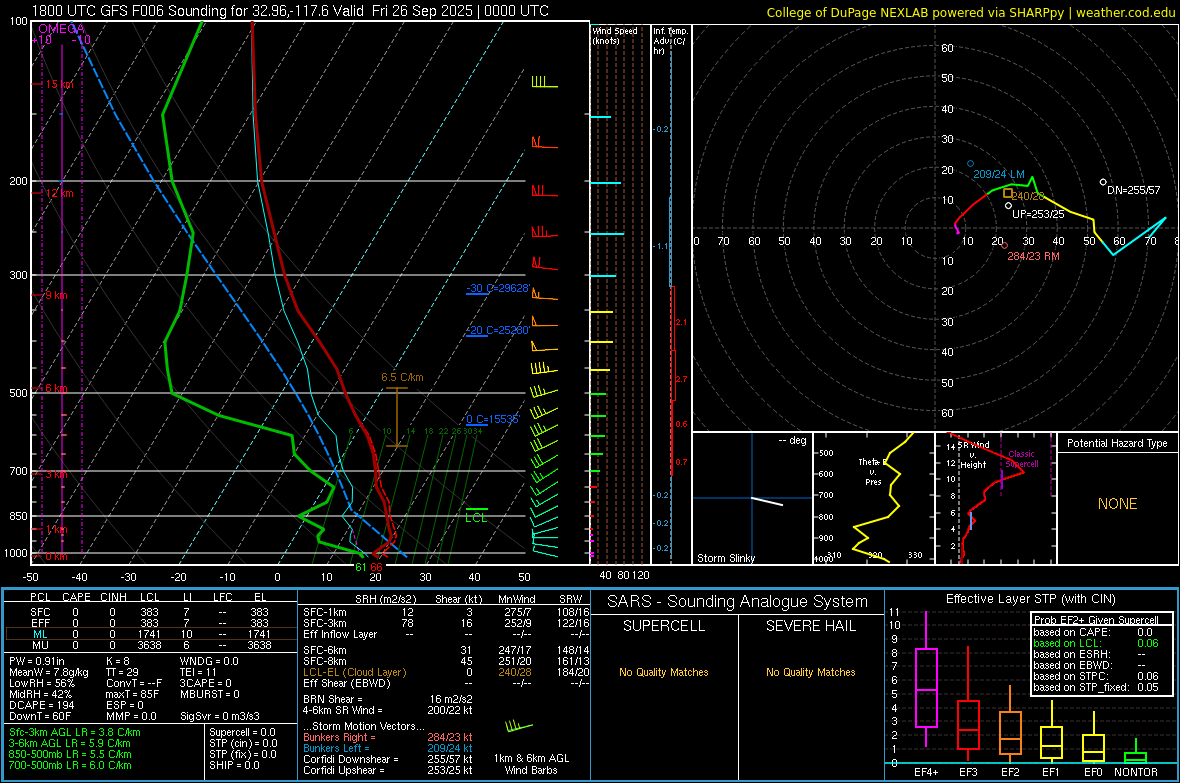Image resolution: width=1180 pixels, height=783 pixels.
Task: Click the DN=255/57 Corfidi hodograph label
Action: click(1133, 190)
